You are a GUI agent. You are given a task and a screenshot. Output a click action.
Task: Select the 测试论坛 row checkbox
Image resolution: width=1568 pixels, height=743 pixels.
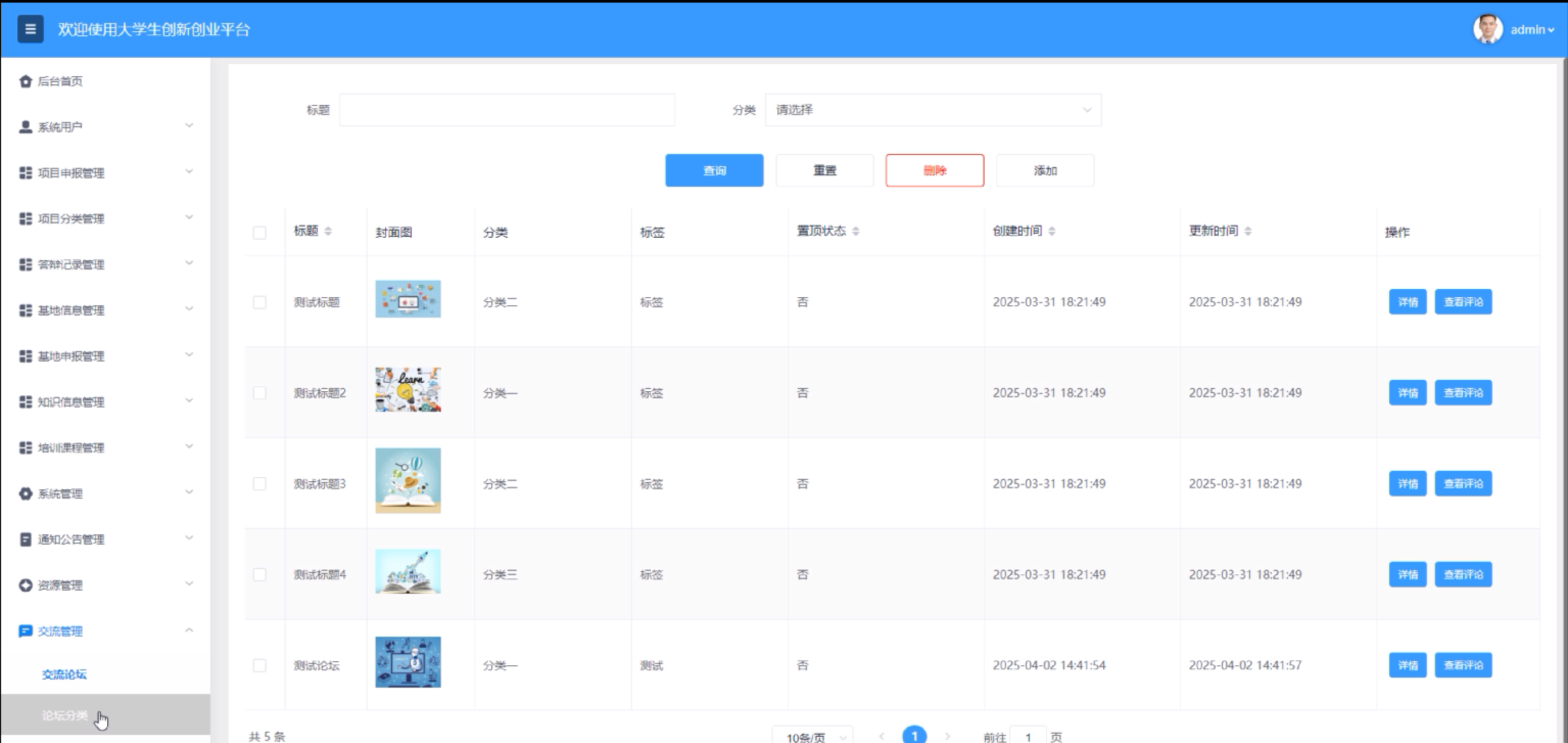(259, 665)
